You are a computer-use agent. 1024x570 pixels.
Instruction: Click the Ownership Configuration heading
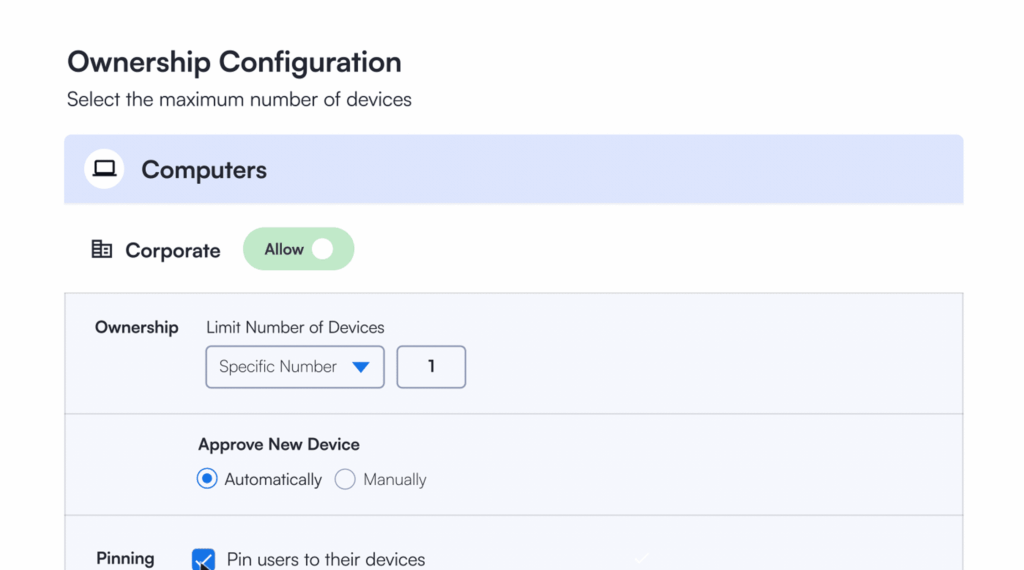234,62
